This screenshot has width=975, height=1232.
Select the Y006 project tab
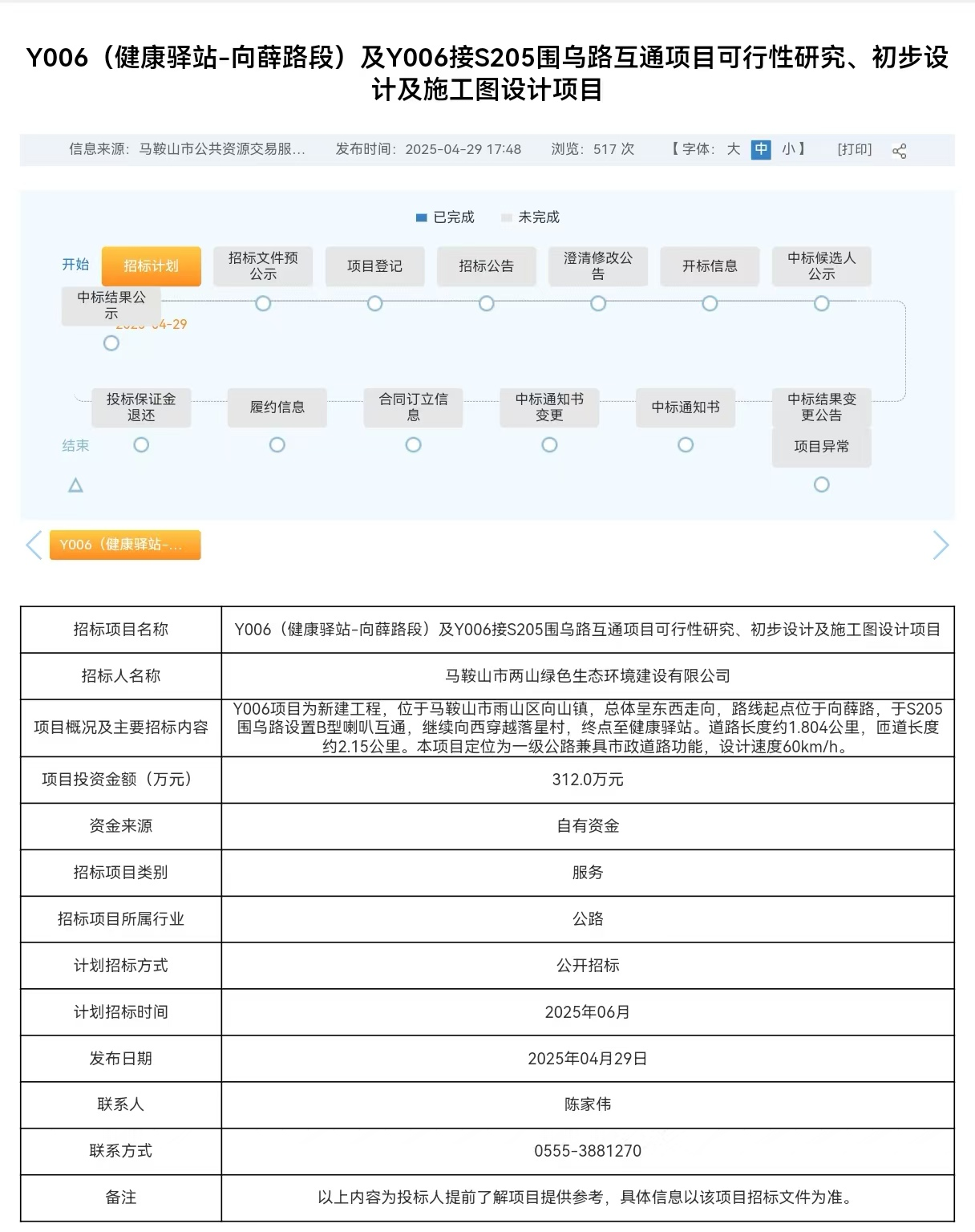125,545
